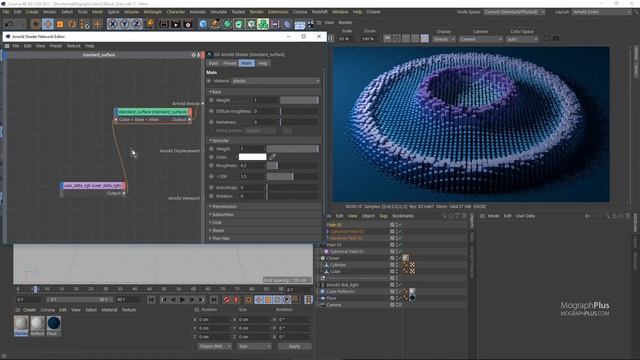Image resolution: width=640 pixels, height=360 pixels.
Task: Select the Reflect material thumbnail
Action: (x=38, y=326)
